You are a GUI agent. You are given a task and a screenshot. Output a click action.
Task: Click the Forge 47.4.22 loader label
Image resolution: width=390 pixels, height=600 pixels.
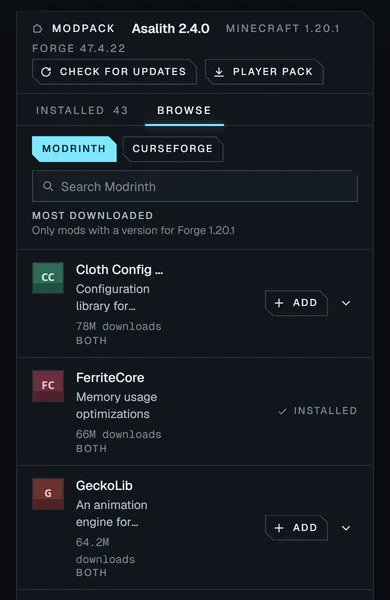[78, 48]
